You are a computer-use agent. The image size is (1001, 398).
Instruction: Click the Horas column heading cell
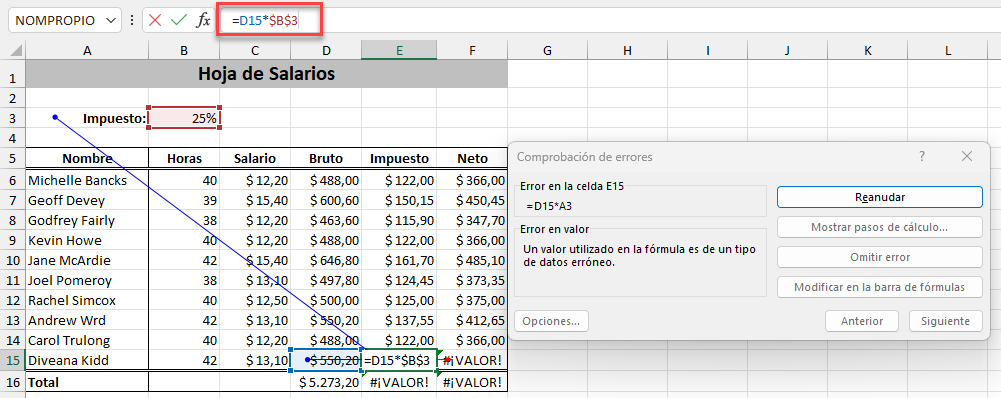pos(184,158)
